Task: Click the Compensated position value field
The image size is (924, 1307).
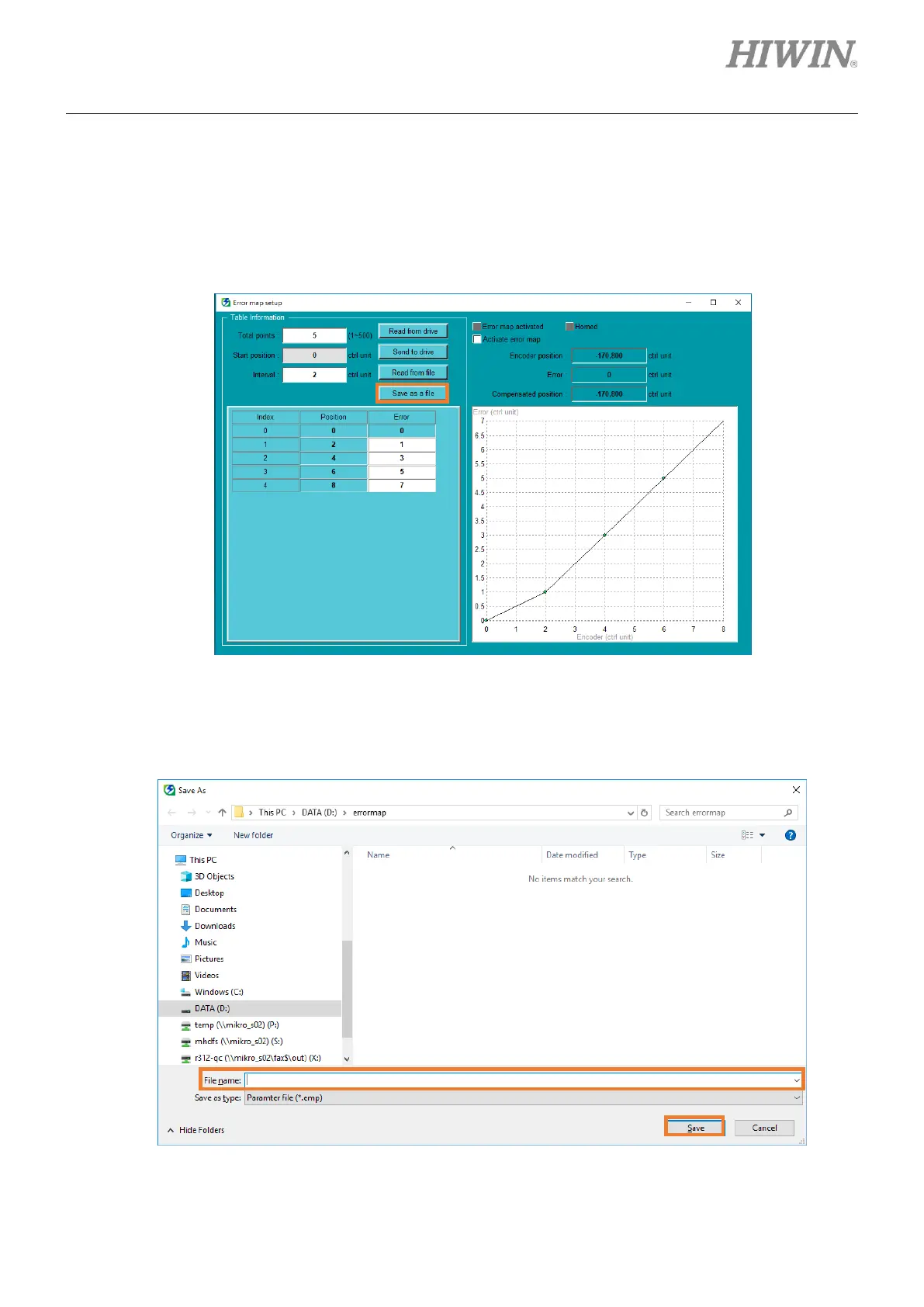Action: pyautogui.click(x=609, y=394)
